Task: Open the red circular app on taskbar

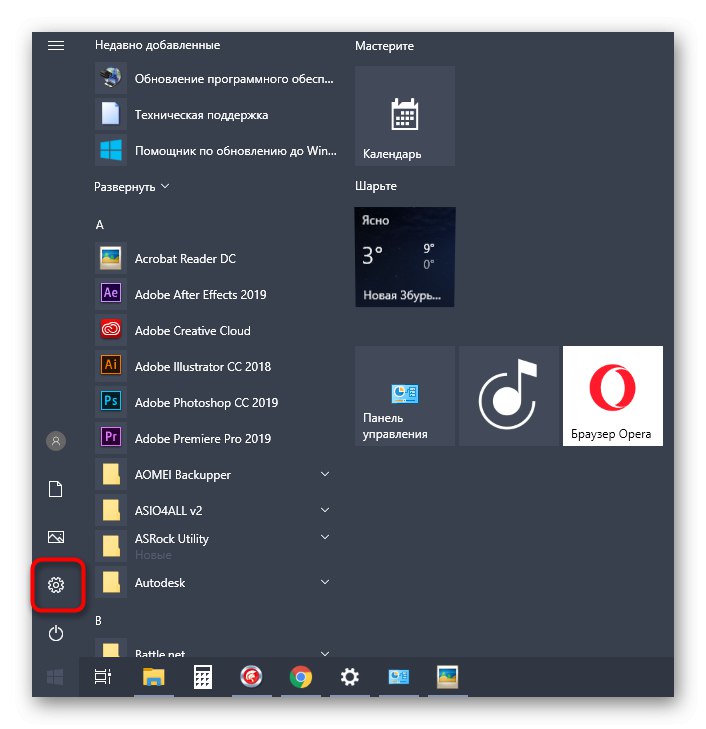Action: (251, 677)
